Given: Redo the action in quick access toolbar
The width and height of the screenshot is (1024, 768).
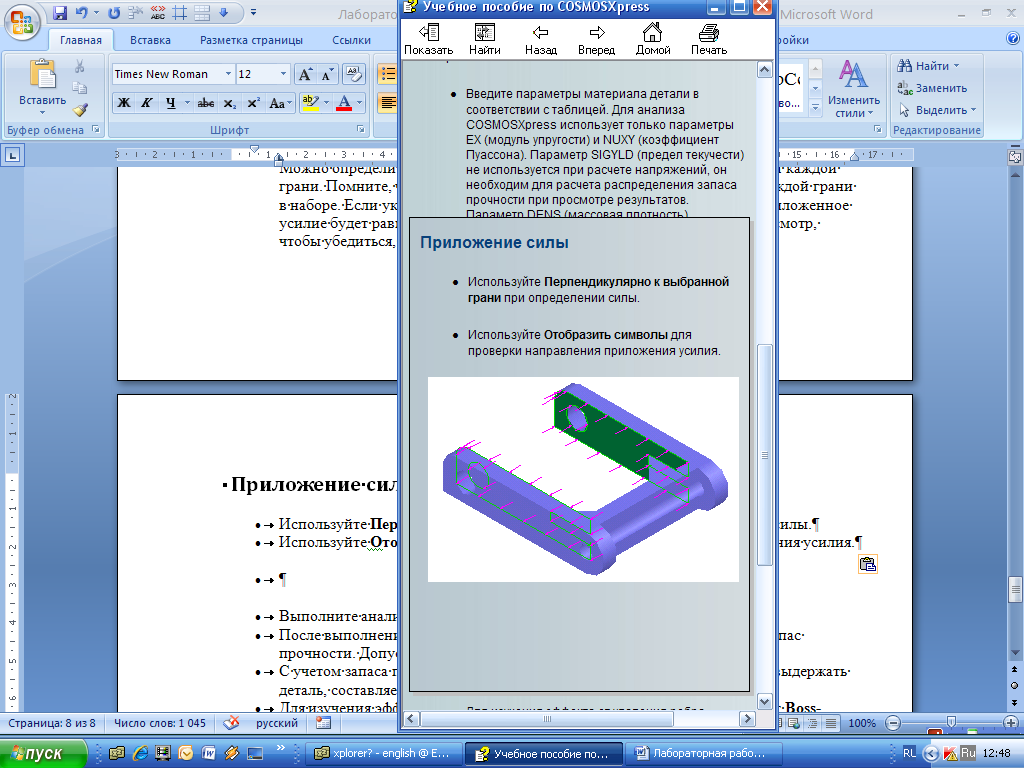Looking at the screenshot, I should tap(114, 12).
